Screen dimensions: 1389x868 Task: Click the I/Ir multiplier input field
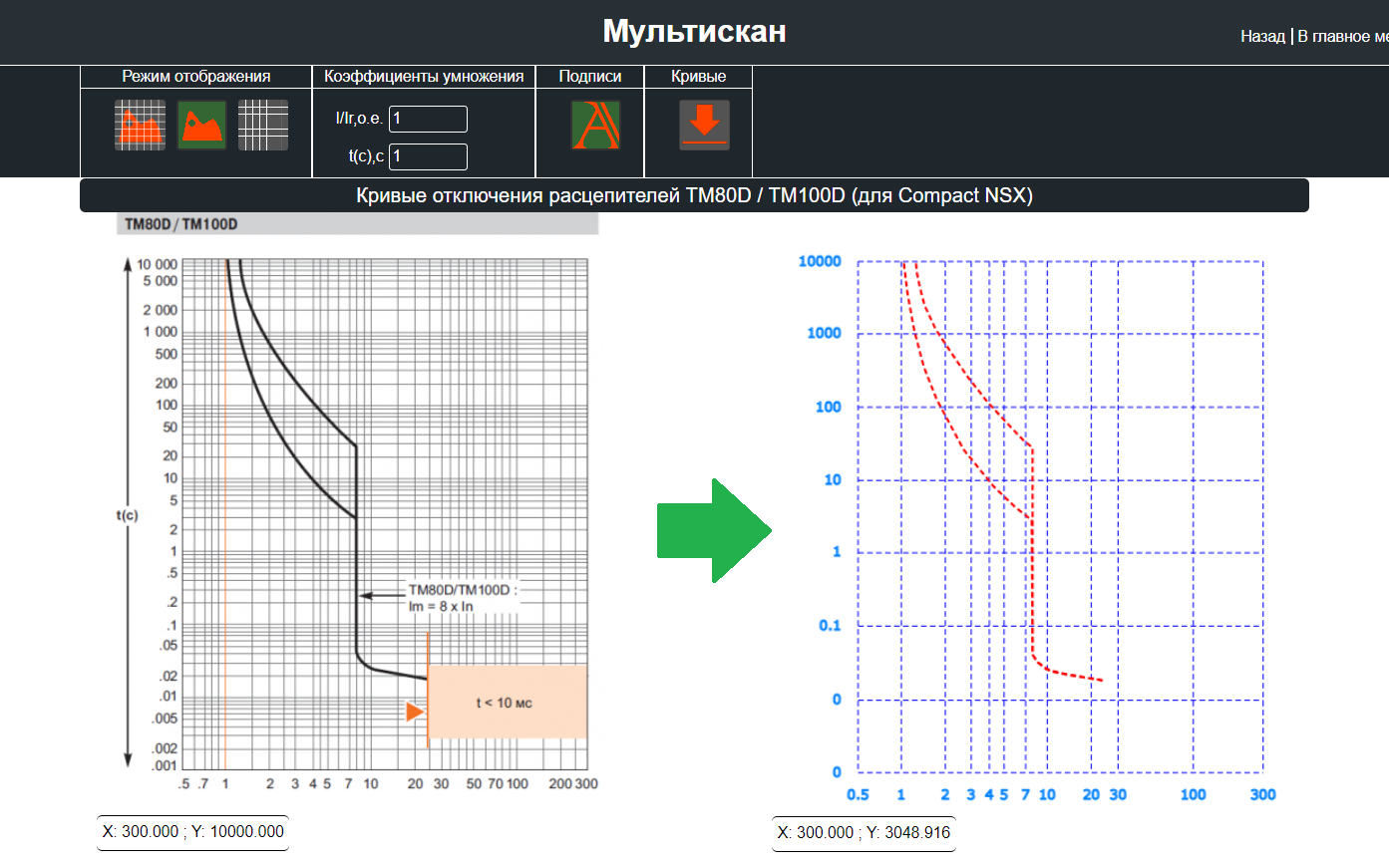click(x=428, y=119)
